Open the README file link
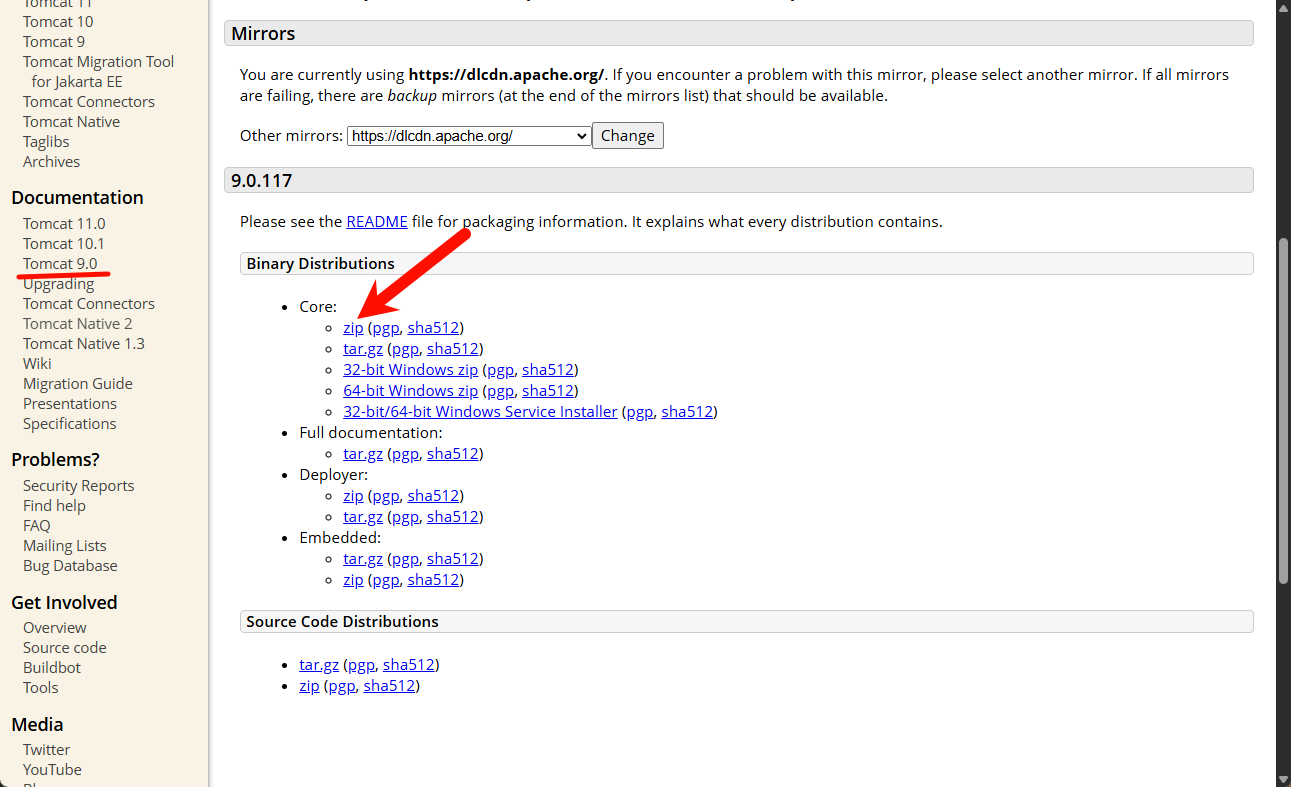This screenshot has height=787, width=1291. (x=377, y=222)
